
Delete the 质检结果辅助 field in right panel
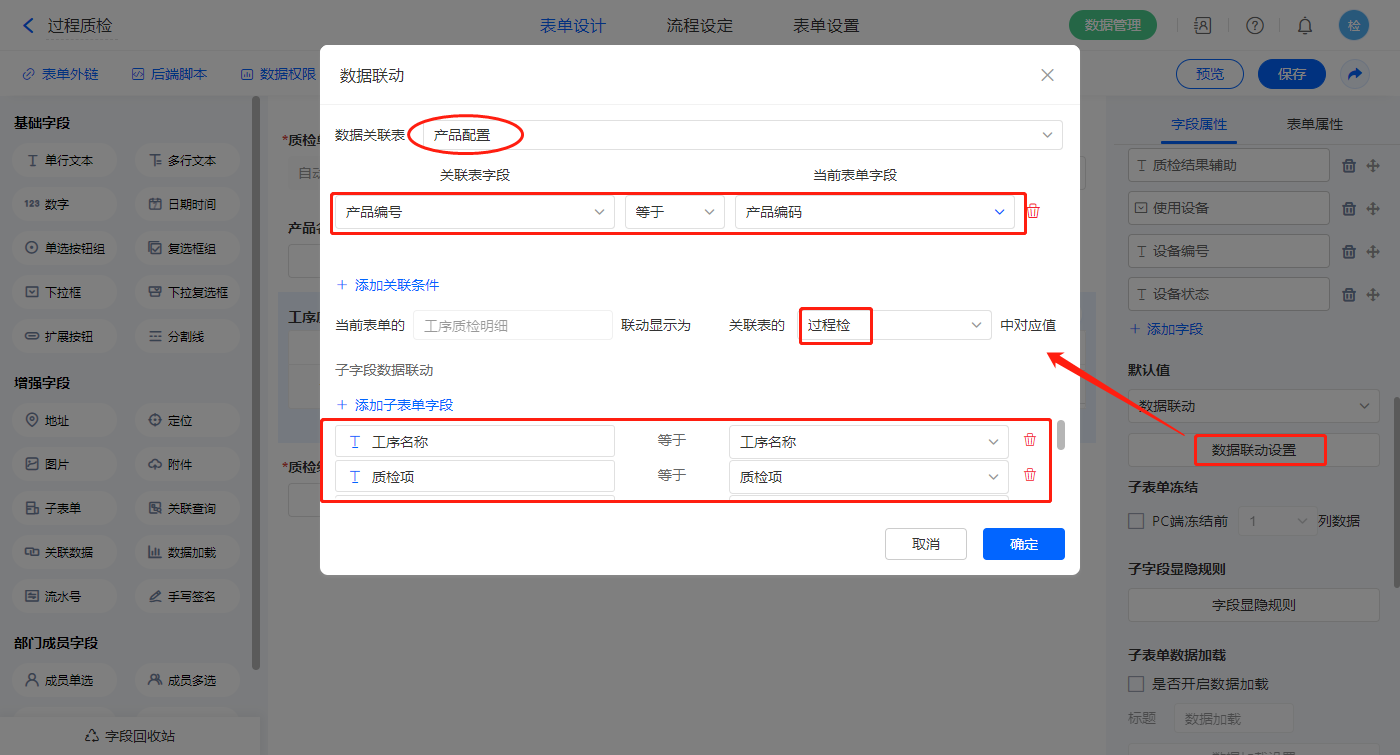[1348, 166]
